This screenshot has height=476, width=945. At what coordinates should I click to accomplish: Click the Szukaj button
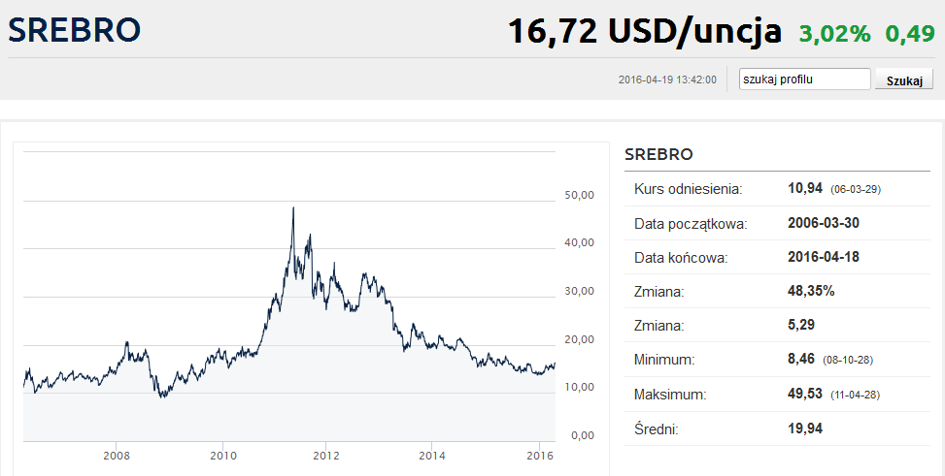click(904, 80)
